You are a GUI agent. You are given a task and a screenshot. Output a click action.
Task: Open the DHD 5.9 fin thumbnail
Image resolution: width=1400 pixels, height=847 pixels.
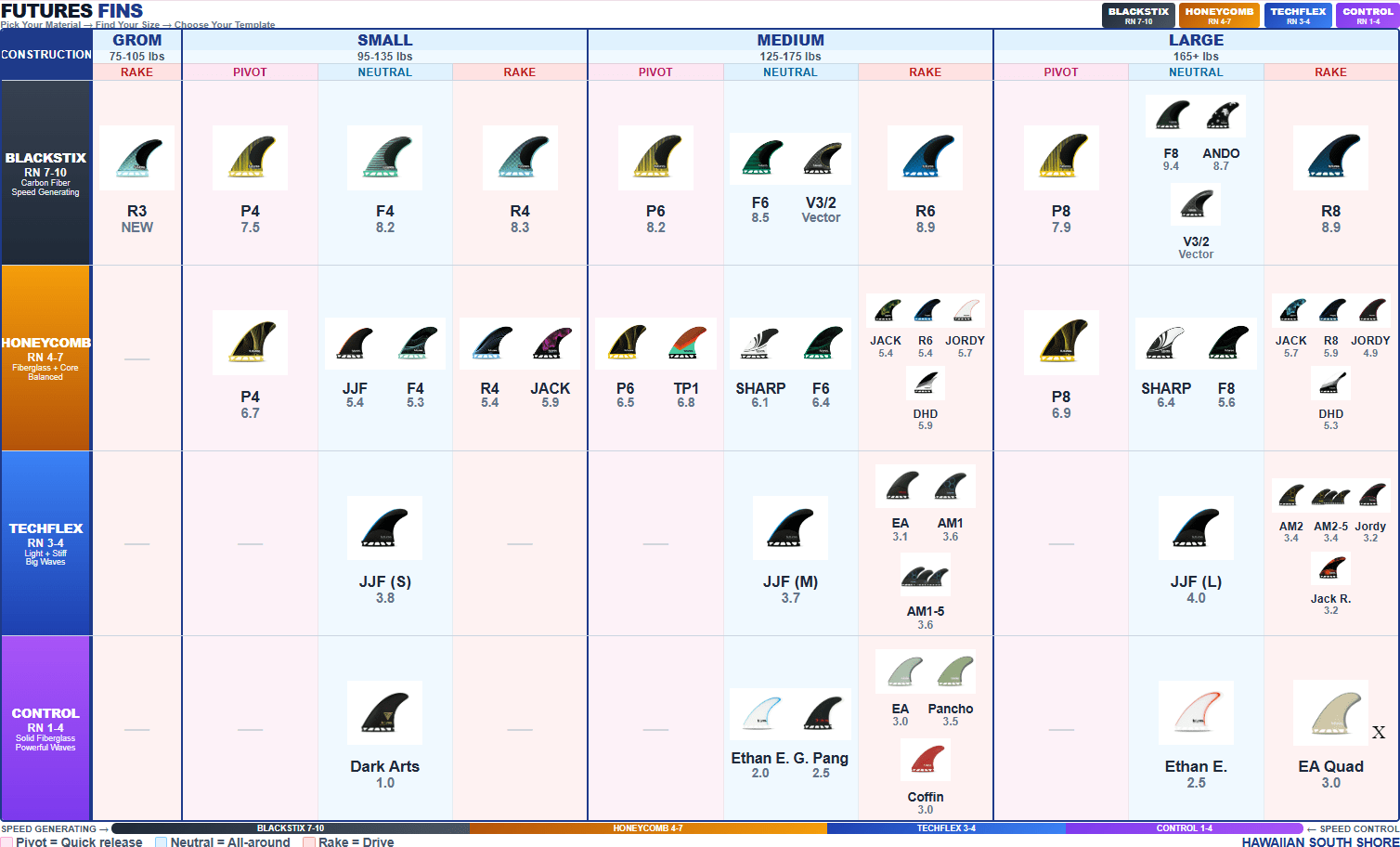[925, 383]
